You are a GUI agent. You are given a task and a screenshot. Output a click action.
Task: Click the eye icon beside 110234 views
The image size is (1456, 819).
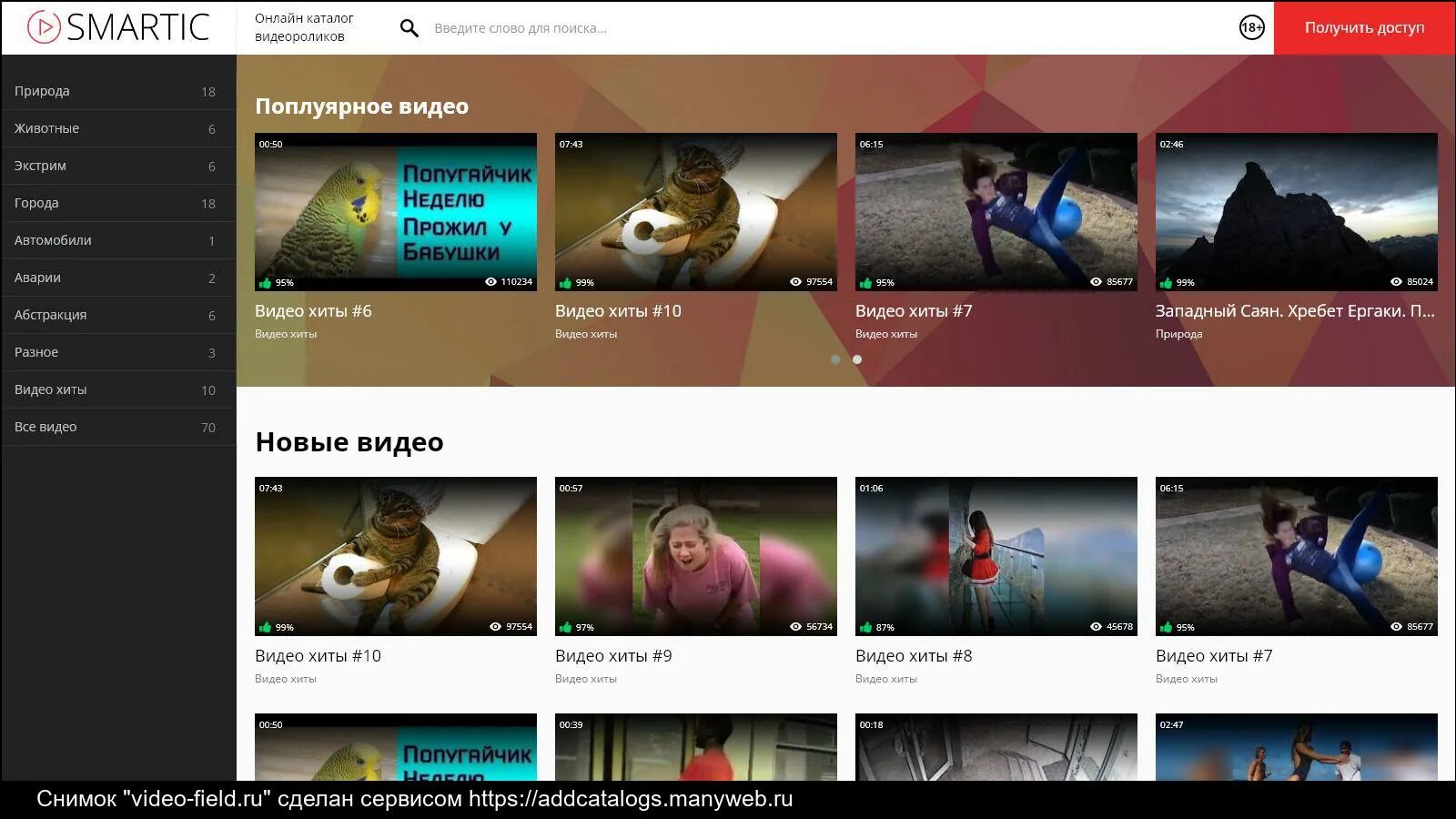491,282
